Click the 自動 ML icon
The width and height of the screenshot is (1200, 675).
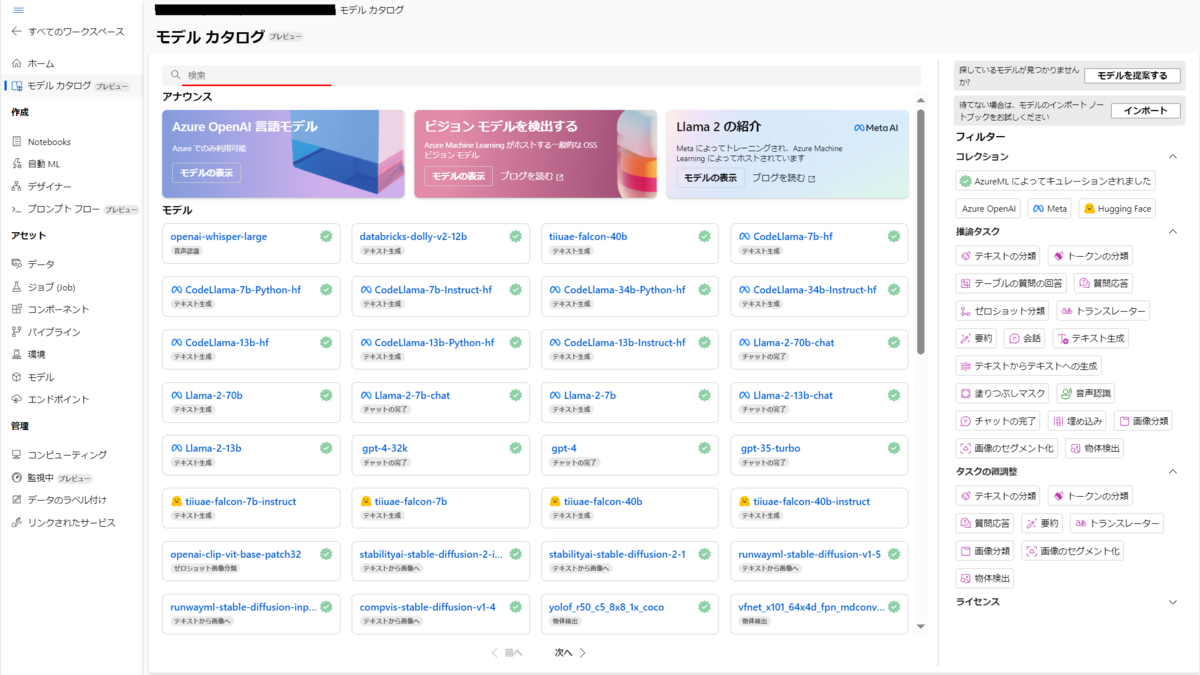tap(17, 164)
